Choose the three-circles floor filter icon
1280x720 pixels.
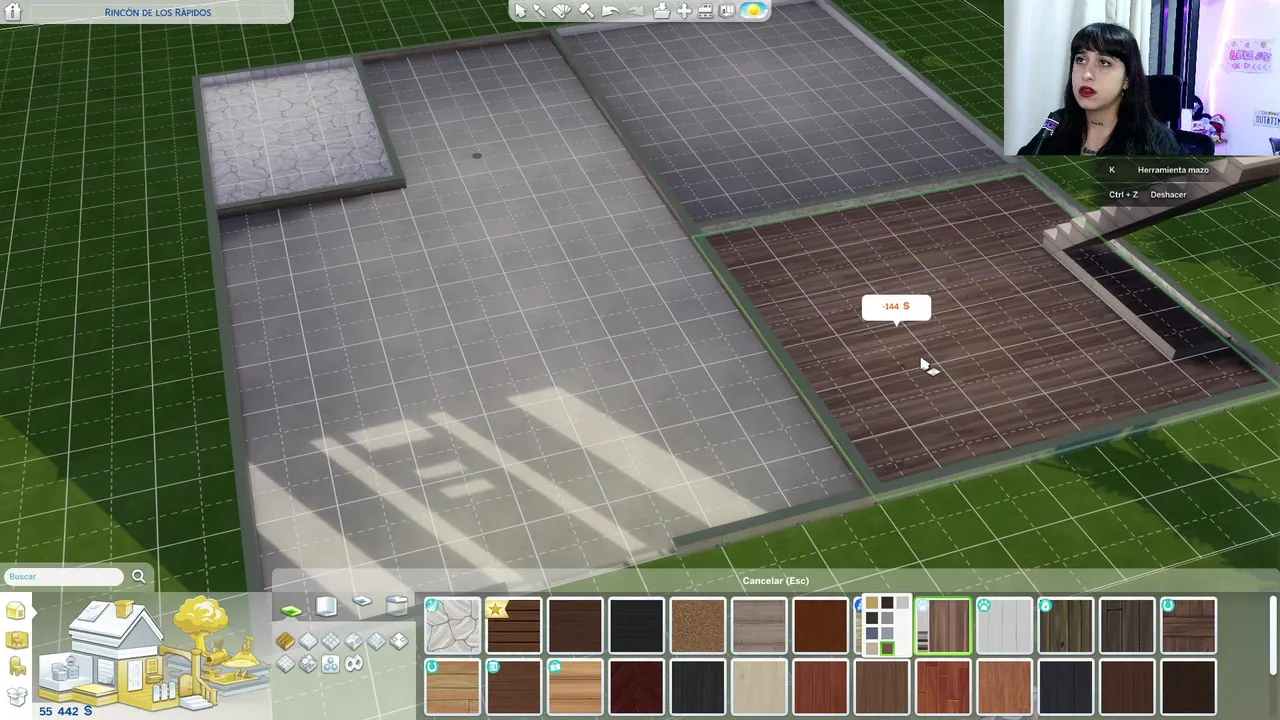coord(331,664)
